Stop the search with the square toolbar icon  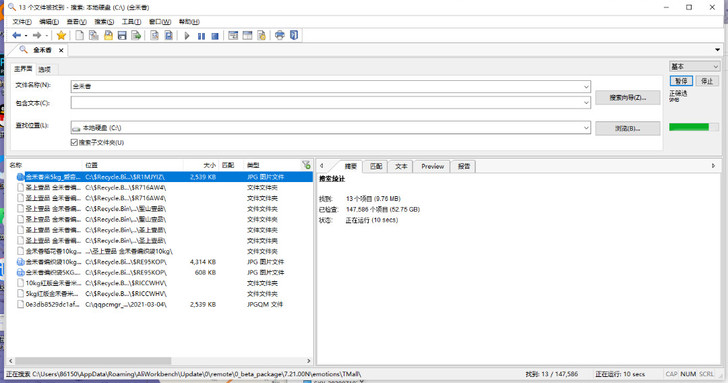pos(215,36)
